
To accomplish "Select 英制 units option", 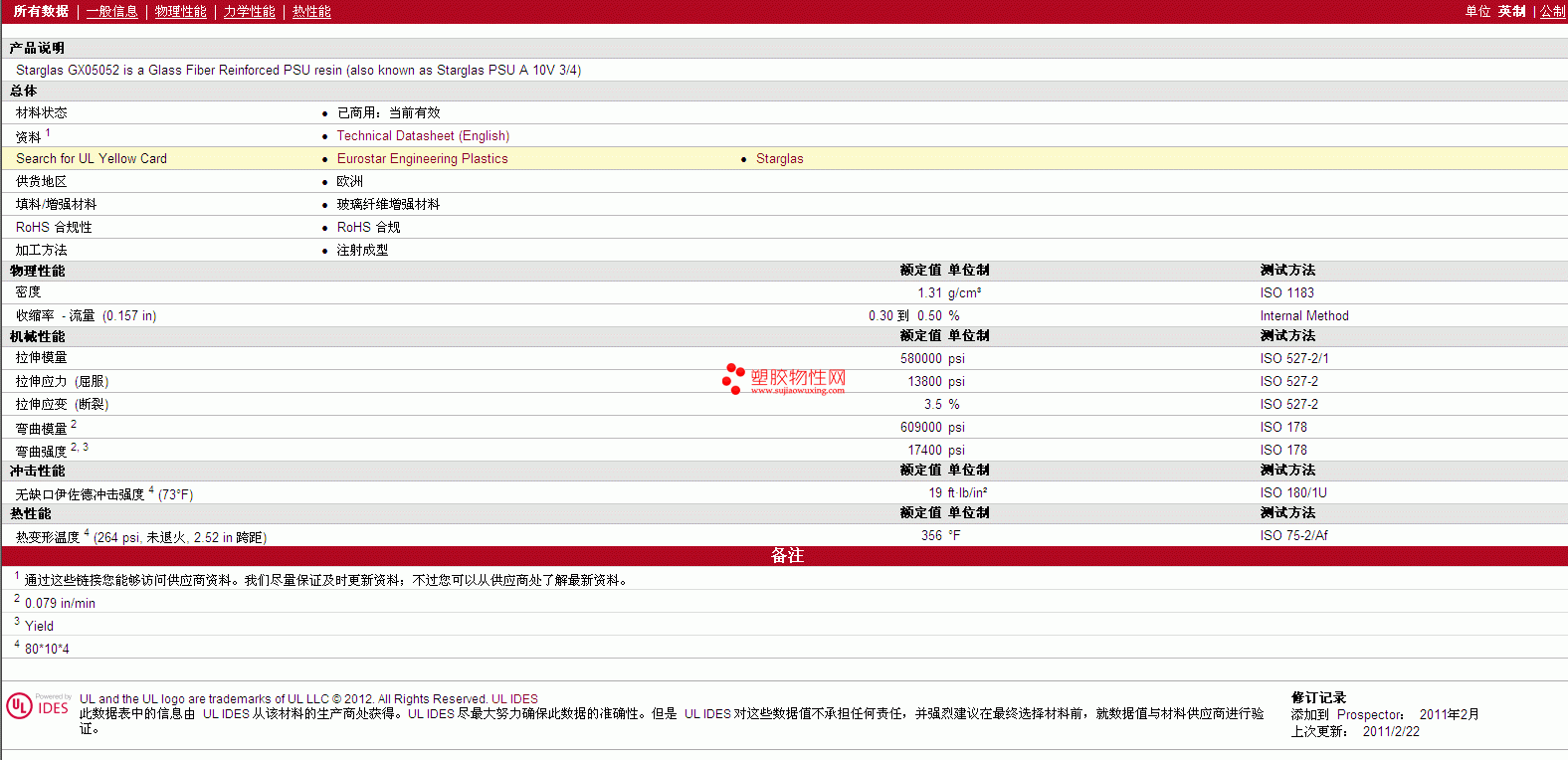I will pyautogui.click(x=1511, y=11).
